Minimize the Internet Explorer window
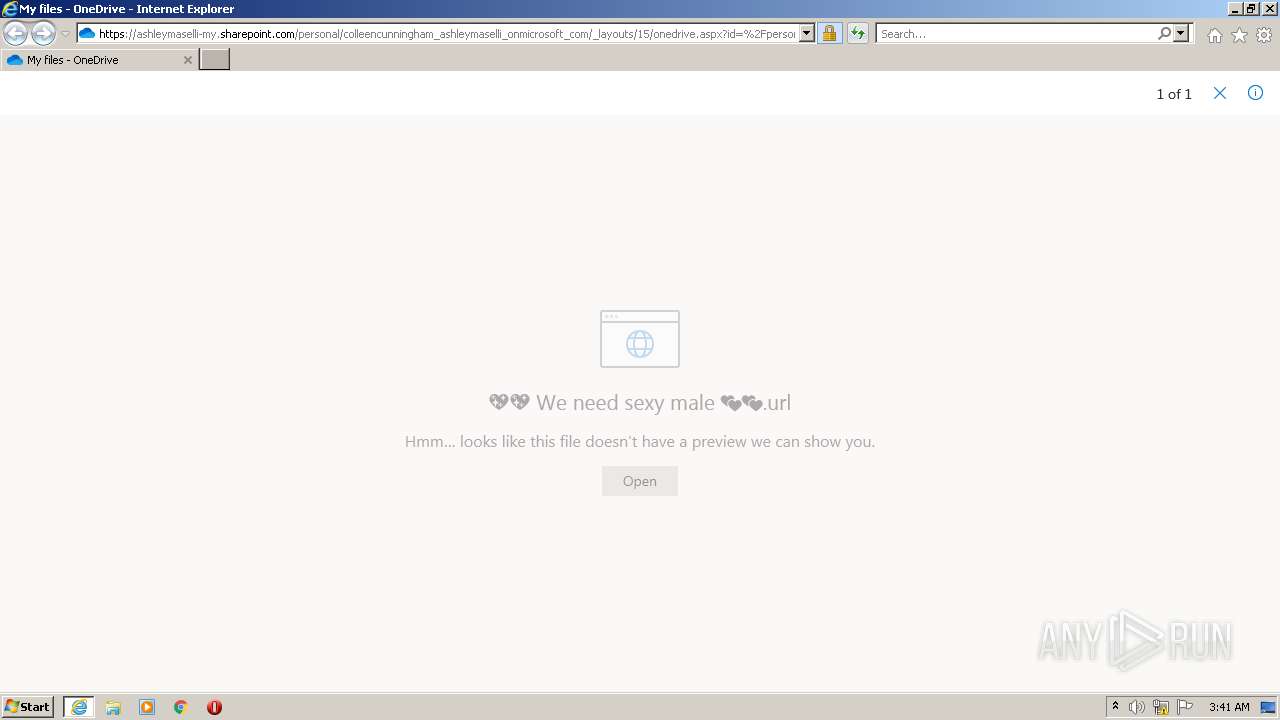This screenshot has height=720, width=1280. (1234, 9)
